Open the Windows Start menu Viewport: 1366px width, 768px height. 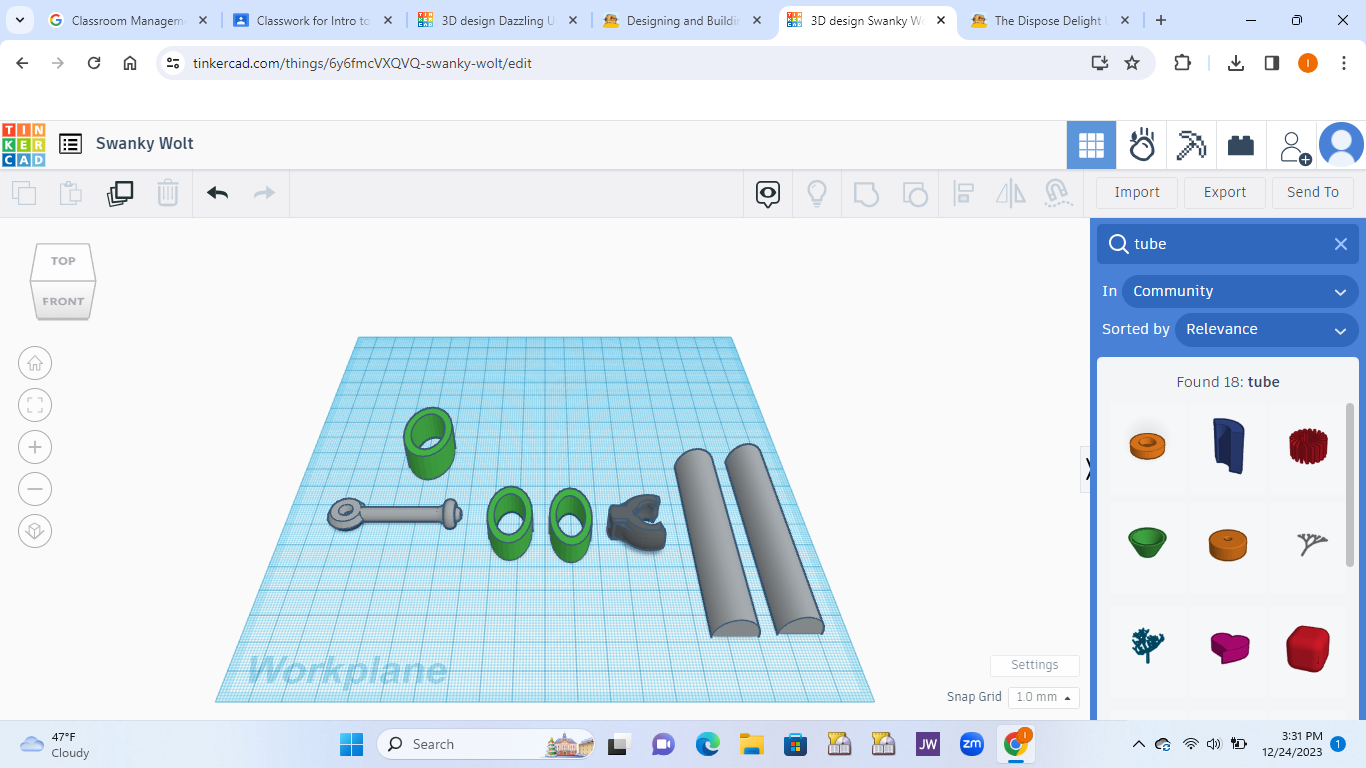(351, 744)
